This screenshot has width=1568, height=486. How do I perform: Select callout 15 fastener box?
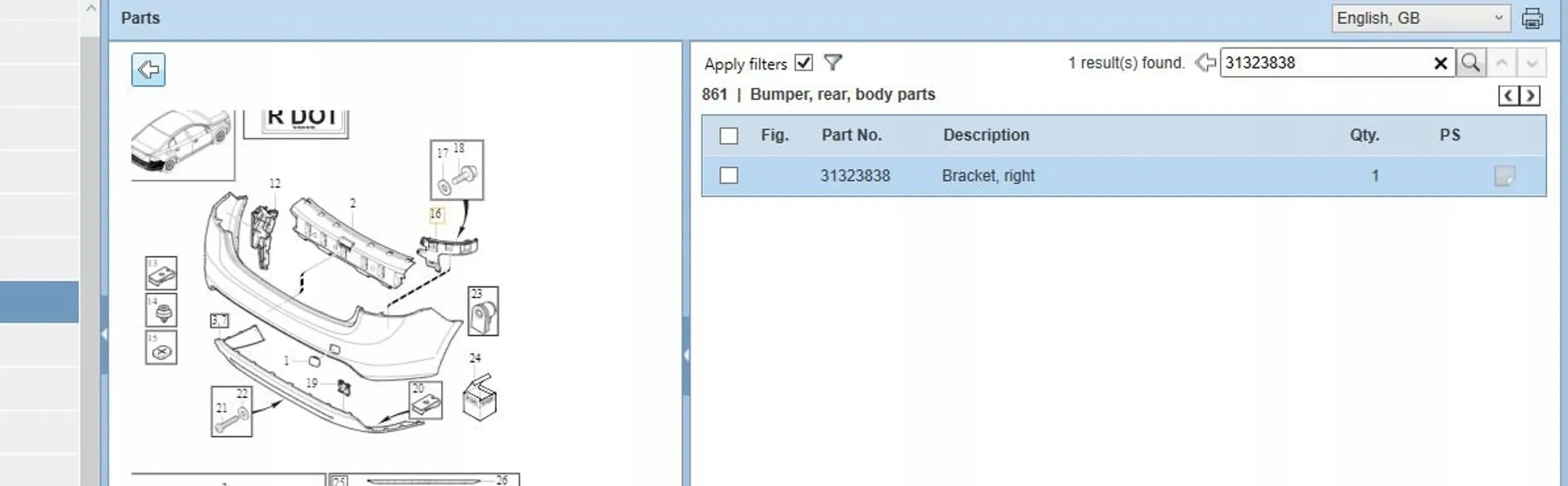pos(161,347)
